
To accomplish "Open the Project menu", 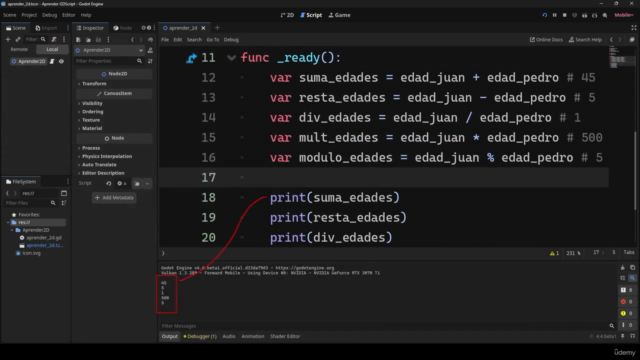I will point(29,15).
